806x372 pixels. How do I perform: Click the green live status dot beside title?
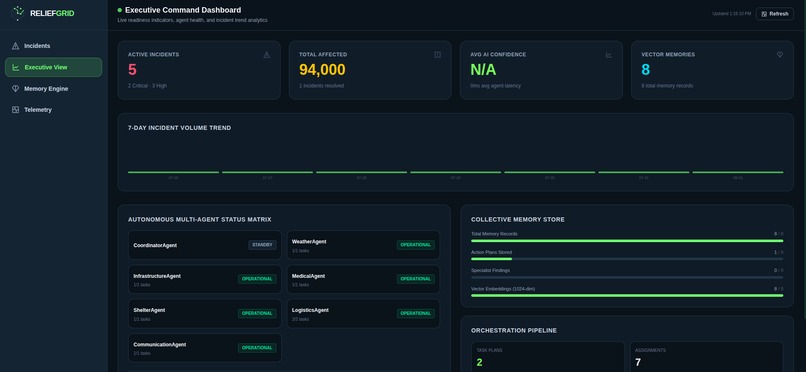click(120, 10)
